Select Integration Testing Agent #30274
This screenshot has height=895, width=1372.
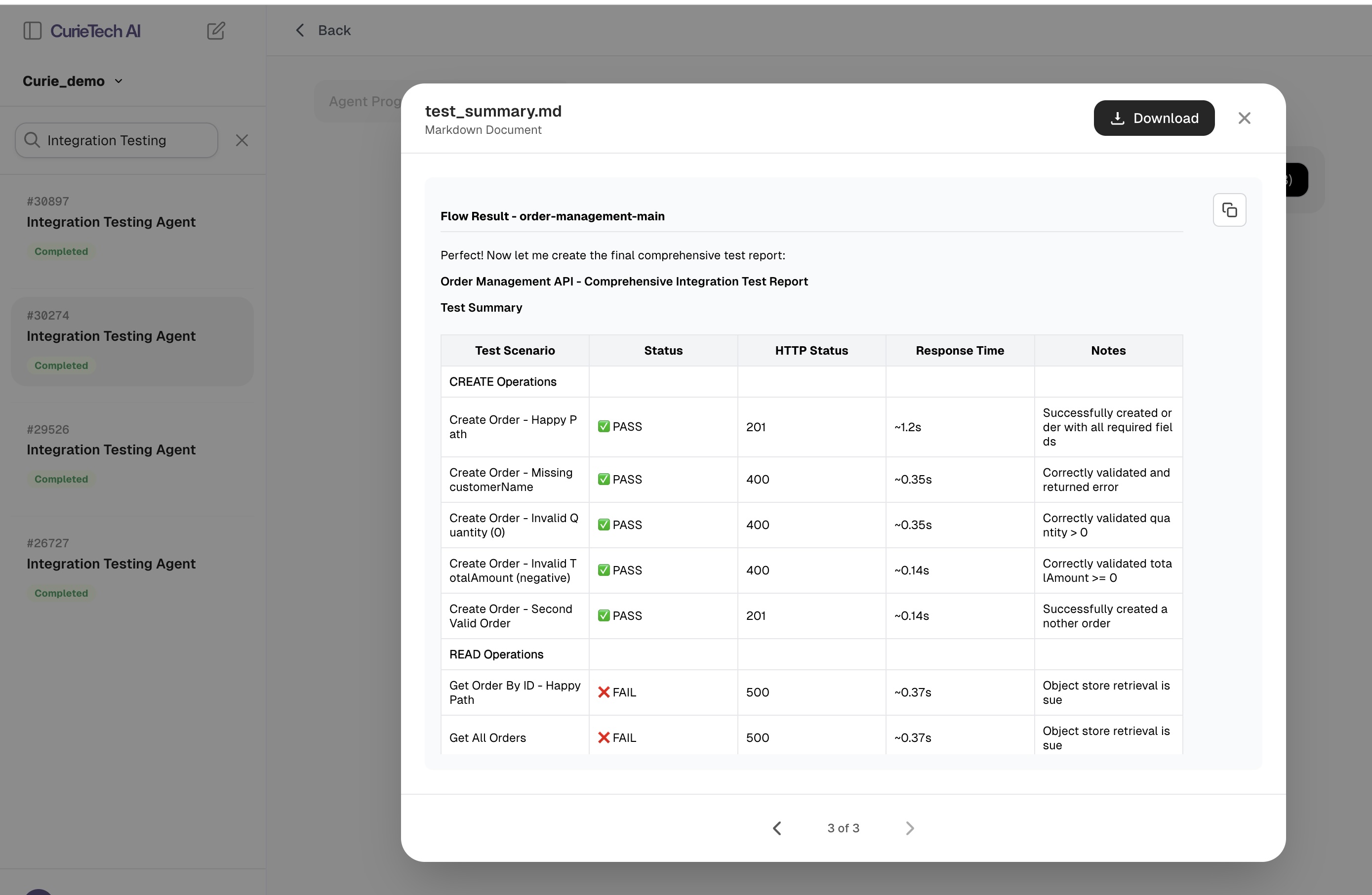(x=111, y=336)
